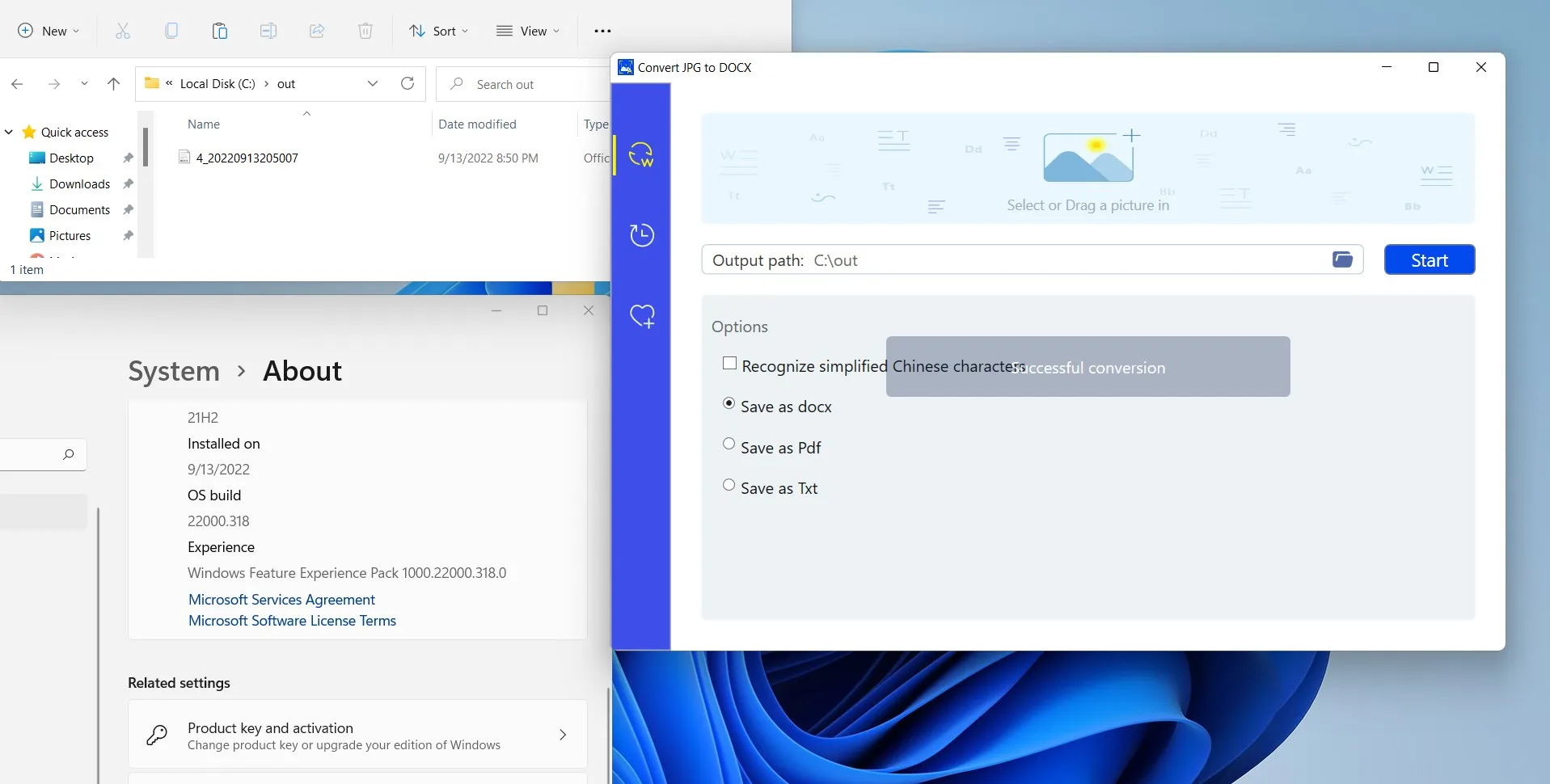Open the conversion history clock icon
Viewport: 1550px width, 784px height.
coord(642,234)
